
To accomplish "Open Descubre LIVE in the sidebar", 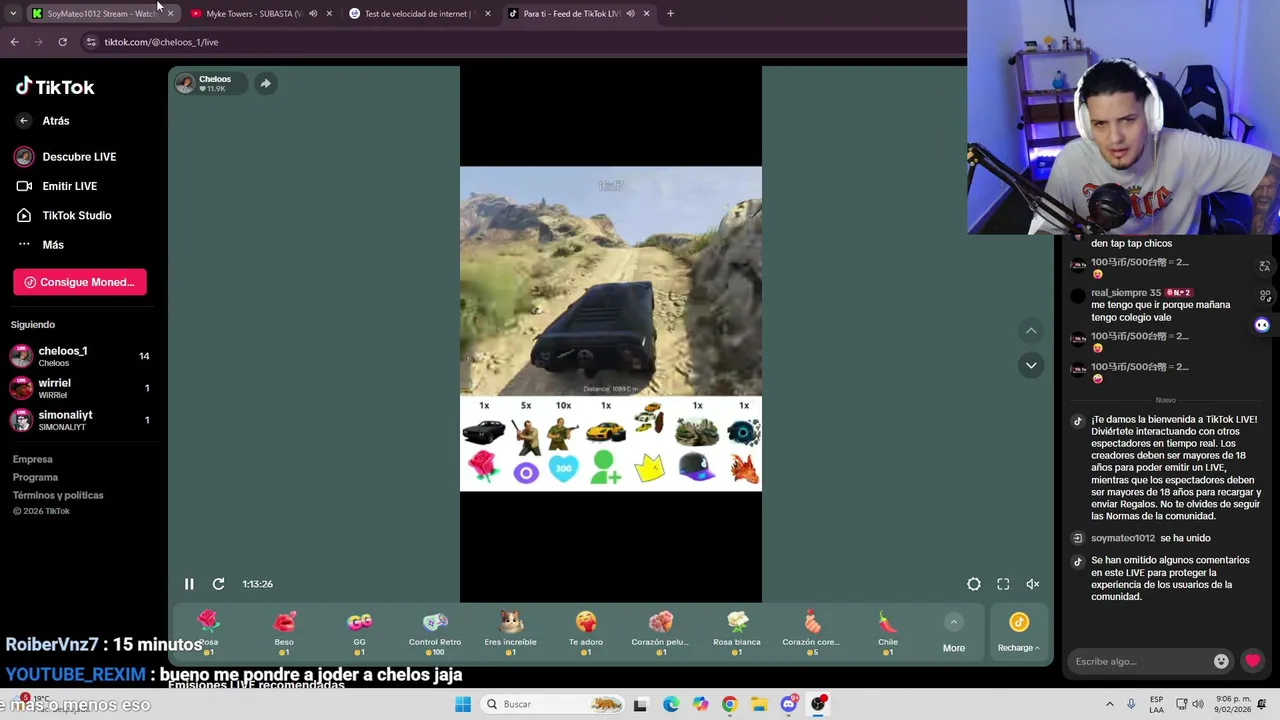I will coord(66,157).
